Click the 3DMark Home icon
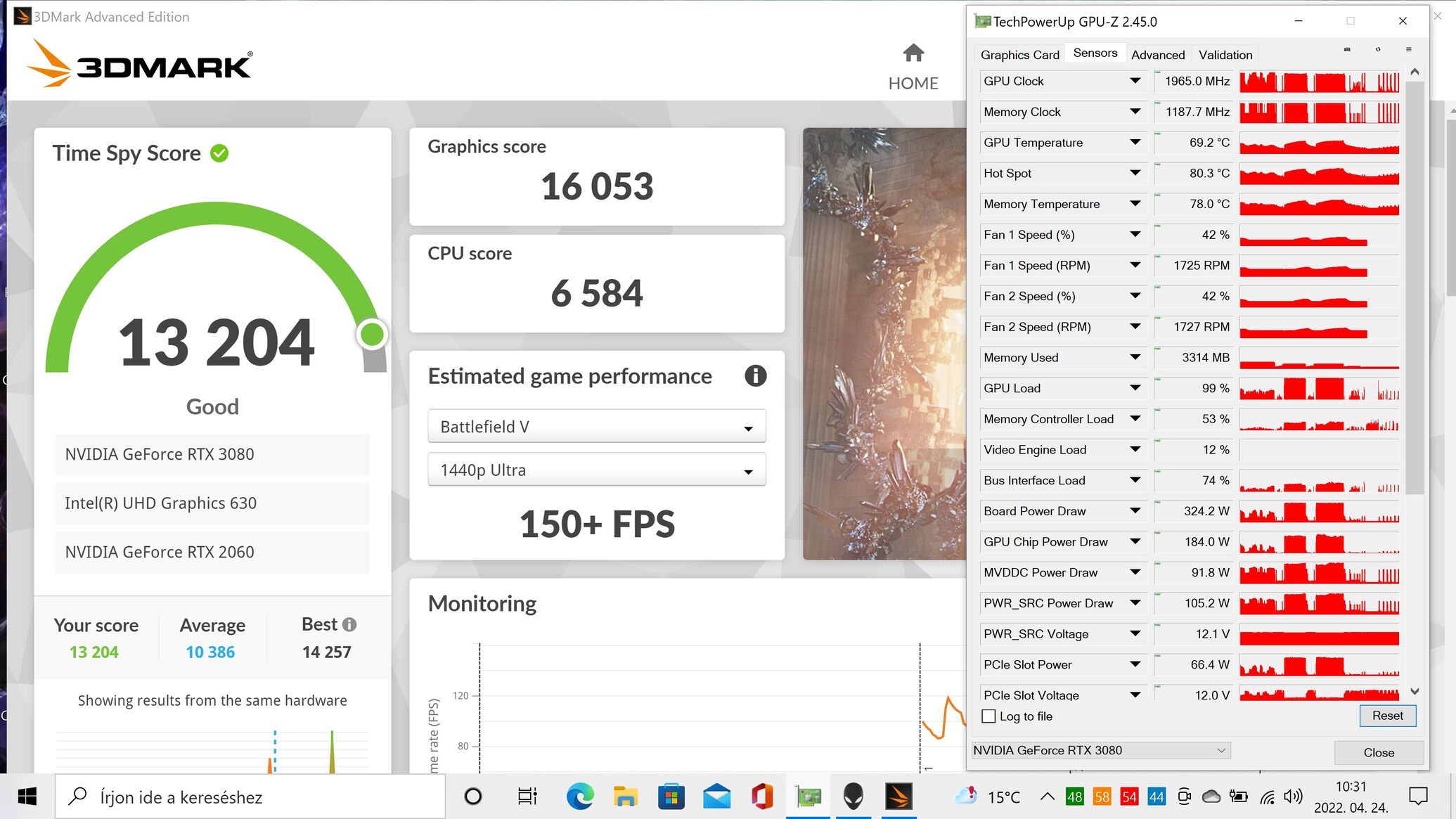The height and width of the screenshot is (819, 1456). pyautogui.click(x=913, y=53)
